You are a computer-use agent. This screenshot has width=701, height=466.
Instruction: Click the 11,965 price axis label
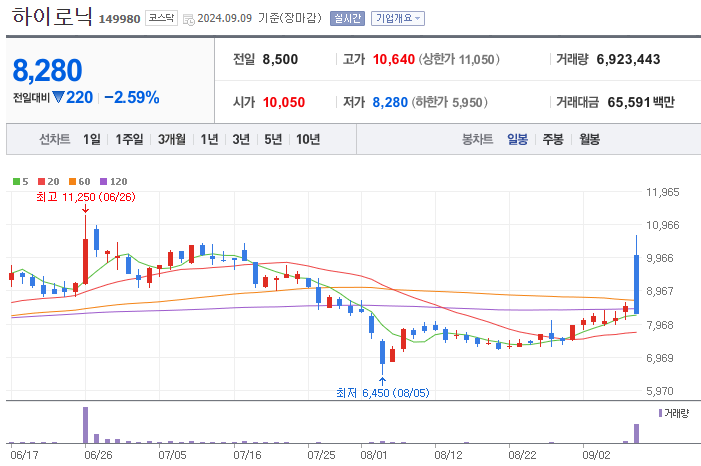(663, 192)
